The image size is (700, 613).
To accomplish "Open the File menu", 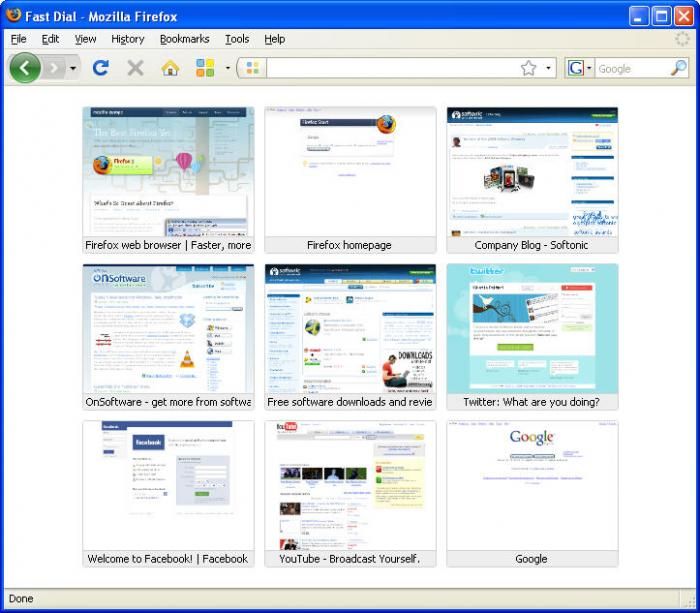I will pyautogui.click(x=18, y=39).
